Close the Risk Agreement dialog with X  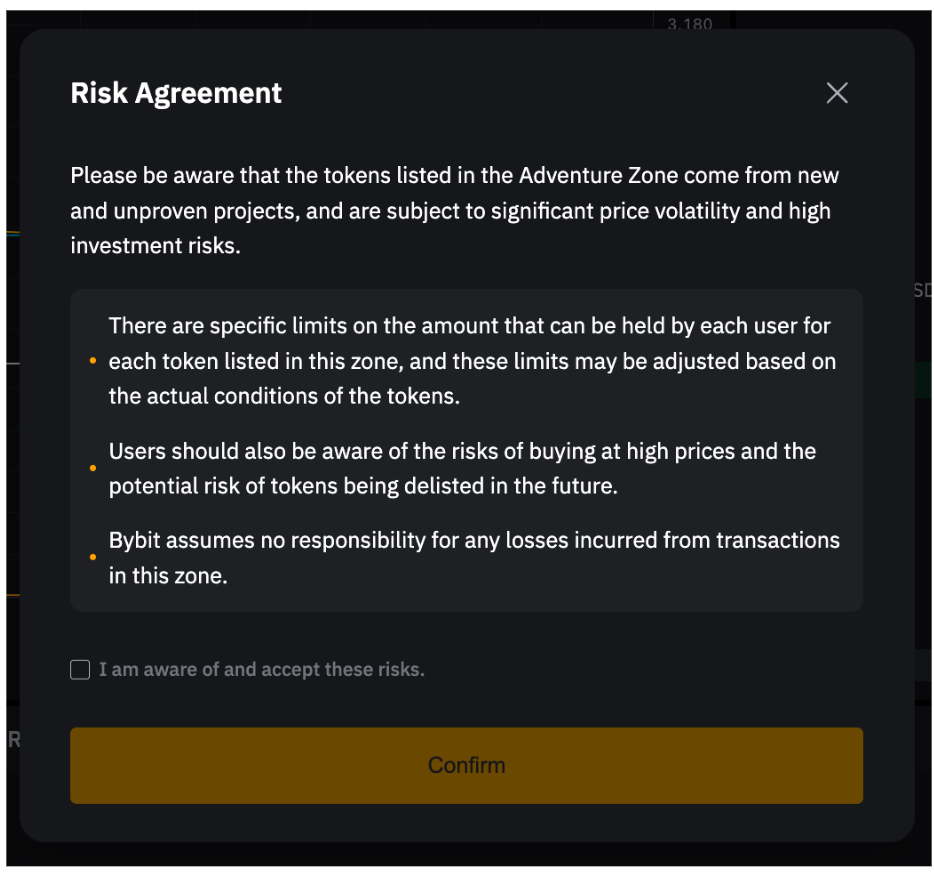click(x=837, y=93)
